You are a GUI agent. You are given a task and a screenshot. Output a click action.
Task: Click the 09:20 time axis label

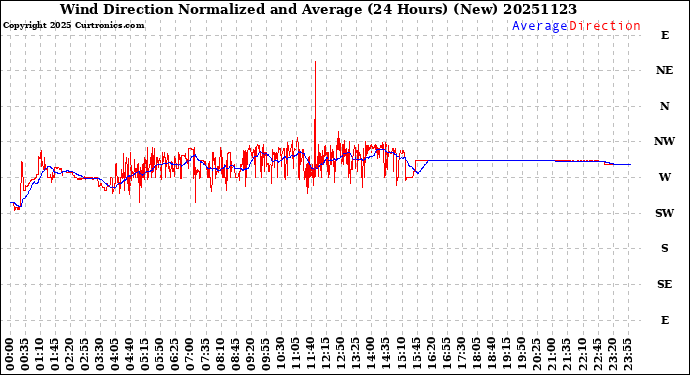pyautogui.click(x=251, y=354)
